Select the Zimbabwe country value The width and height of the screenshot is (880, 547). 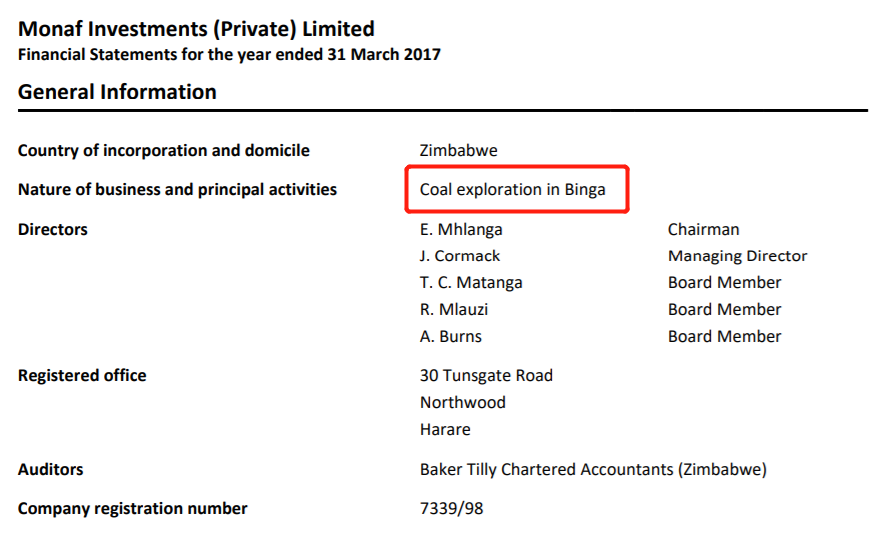pyautogui.click(x=459, y=150)
